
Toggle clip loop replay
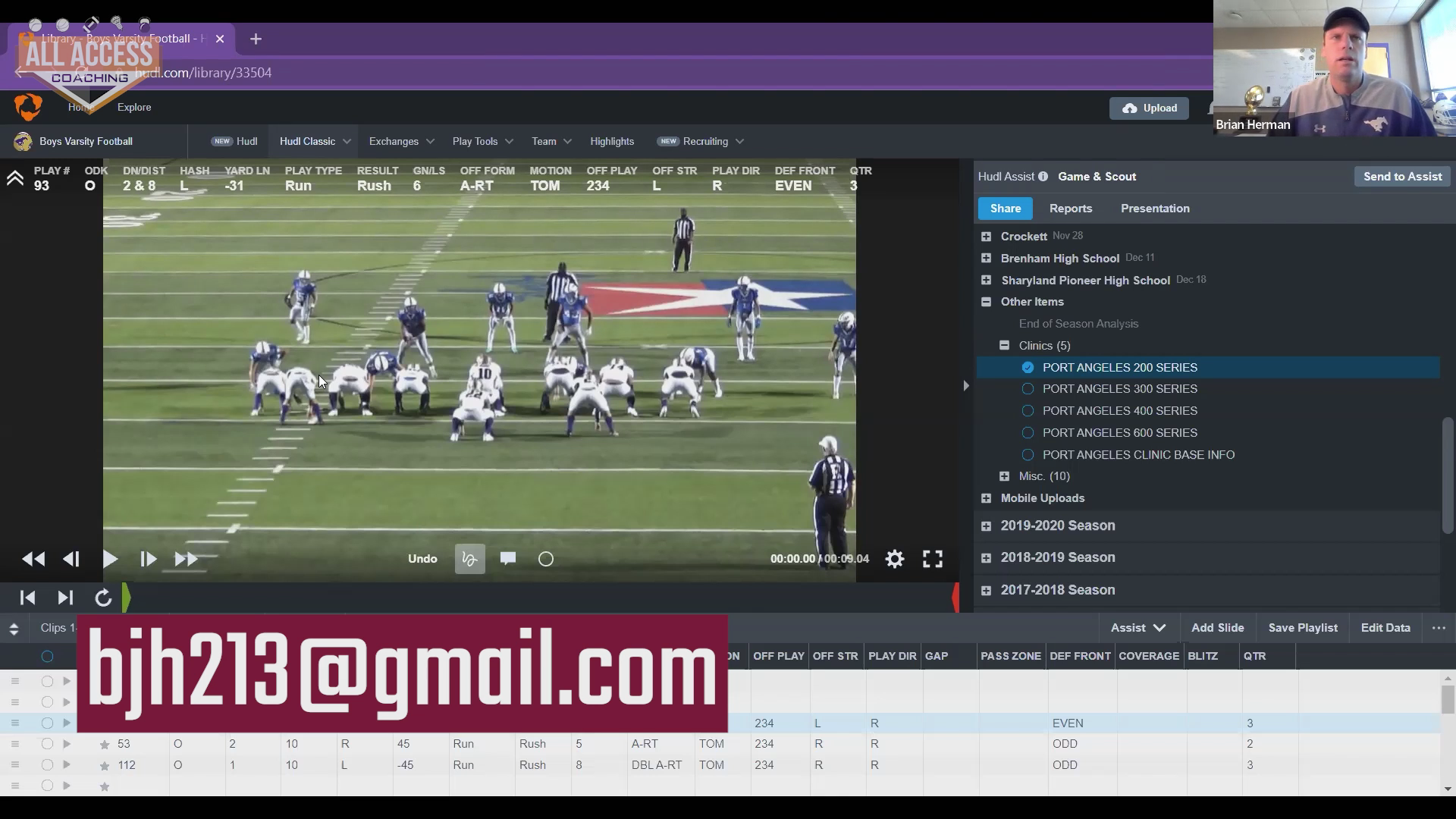pyautogui.click(x=103, y=598)
